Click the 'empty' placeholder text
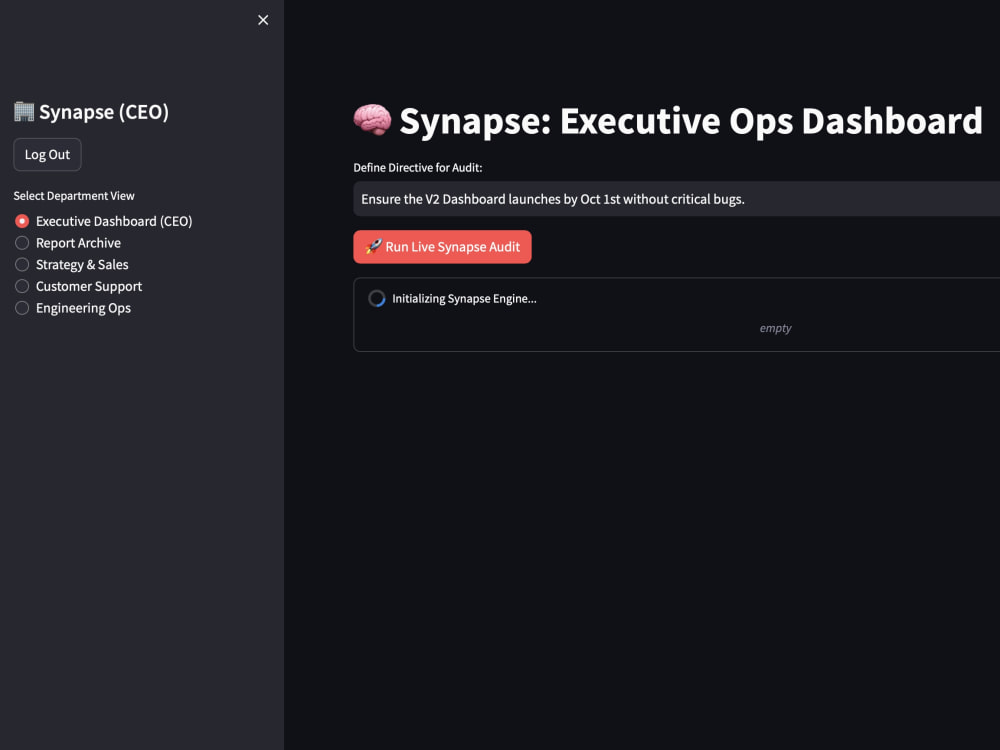This screenshot has height=750, width=1000. 775,328
